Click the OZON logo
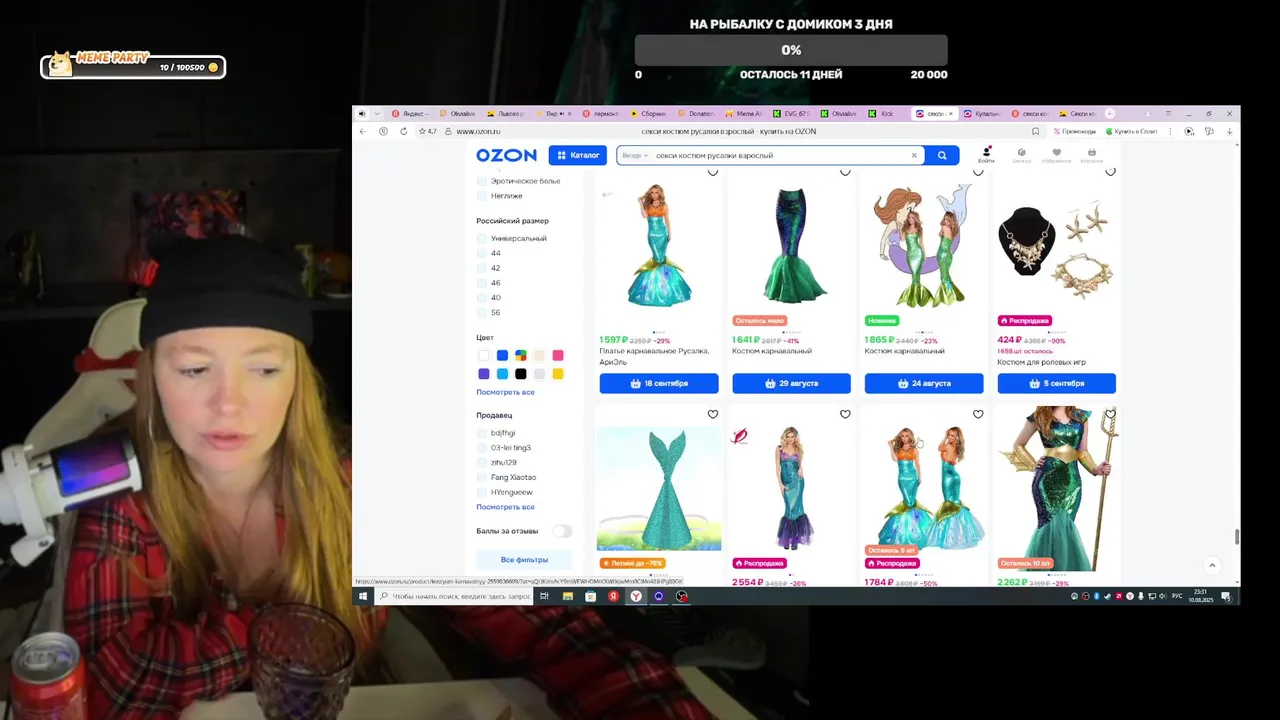 [x=506, y=155]
